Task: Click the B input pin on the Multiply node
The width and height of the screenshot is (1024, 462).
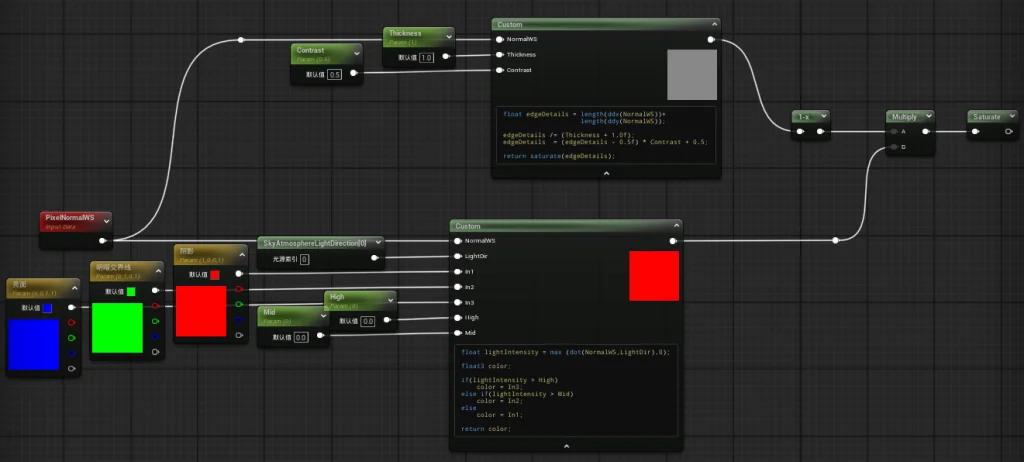Action: coord(893,147)
